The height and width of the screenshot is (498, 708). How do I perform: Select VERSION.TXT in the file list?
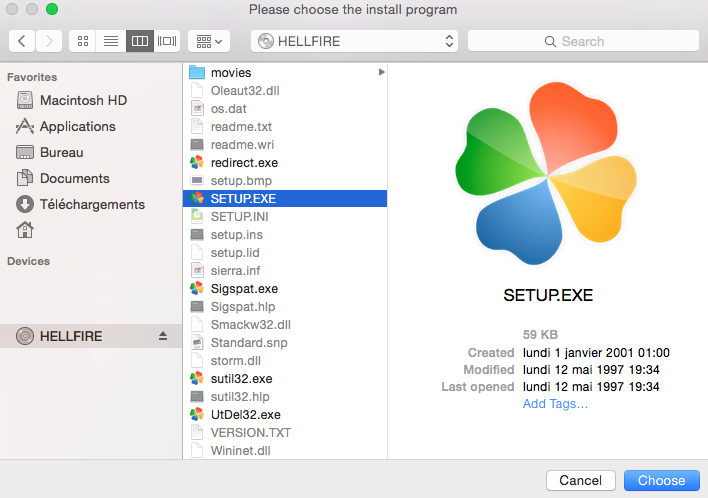click(285, 433)
